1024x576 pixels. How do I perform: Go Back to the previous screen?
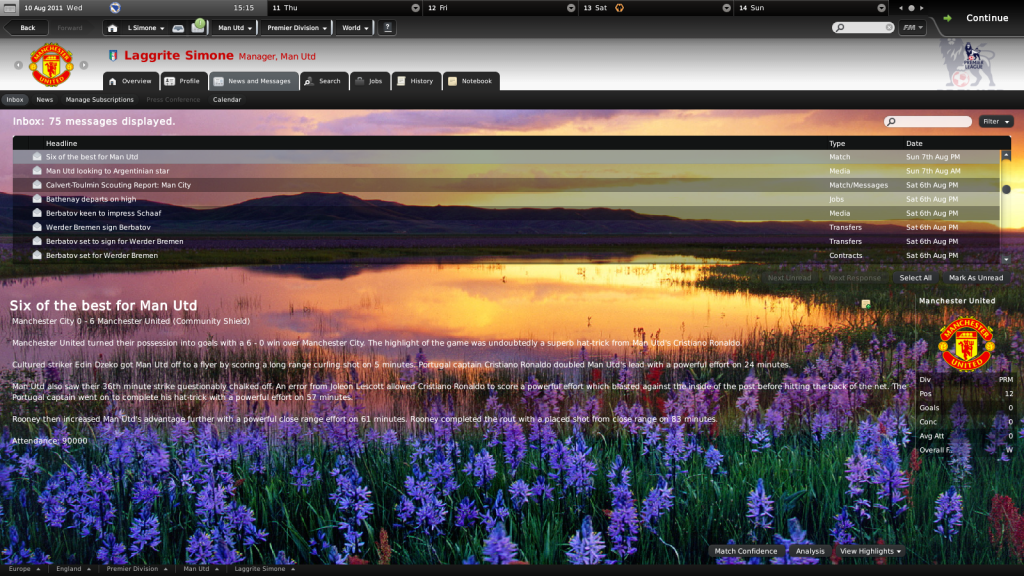point(27,28)
